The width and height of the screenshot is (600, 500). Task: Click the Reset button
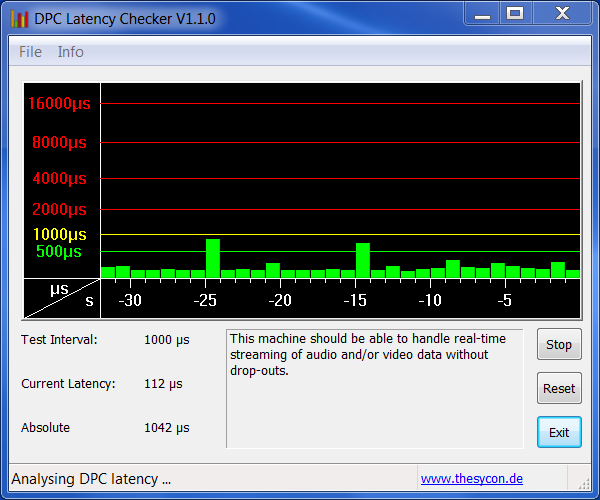(559, 388)
